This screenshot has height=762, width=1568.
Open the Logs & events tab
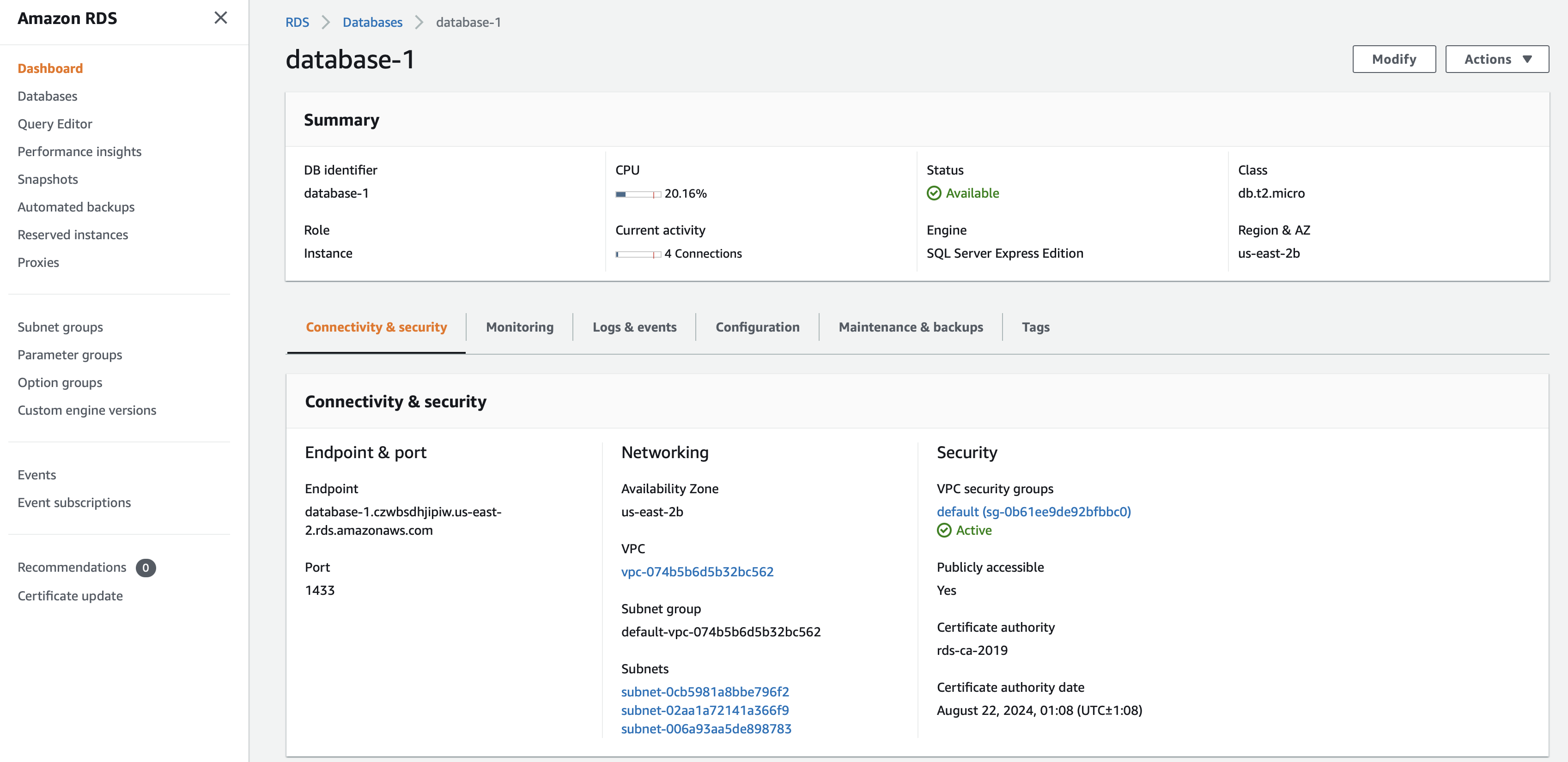point(634,327)
